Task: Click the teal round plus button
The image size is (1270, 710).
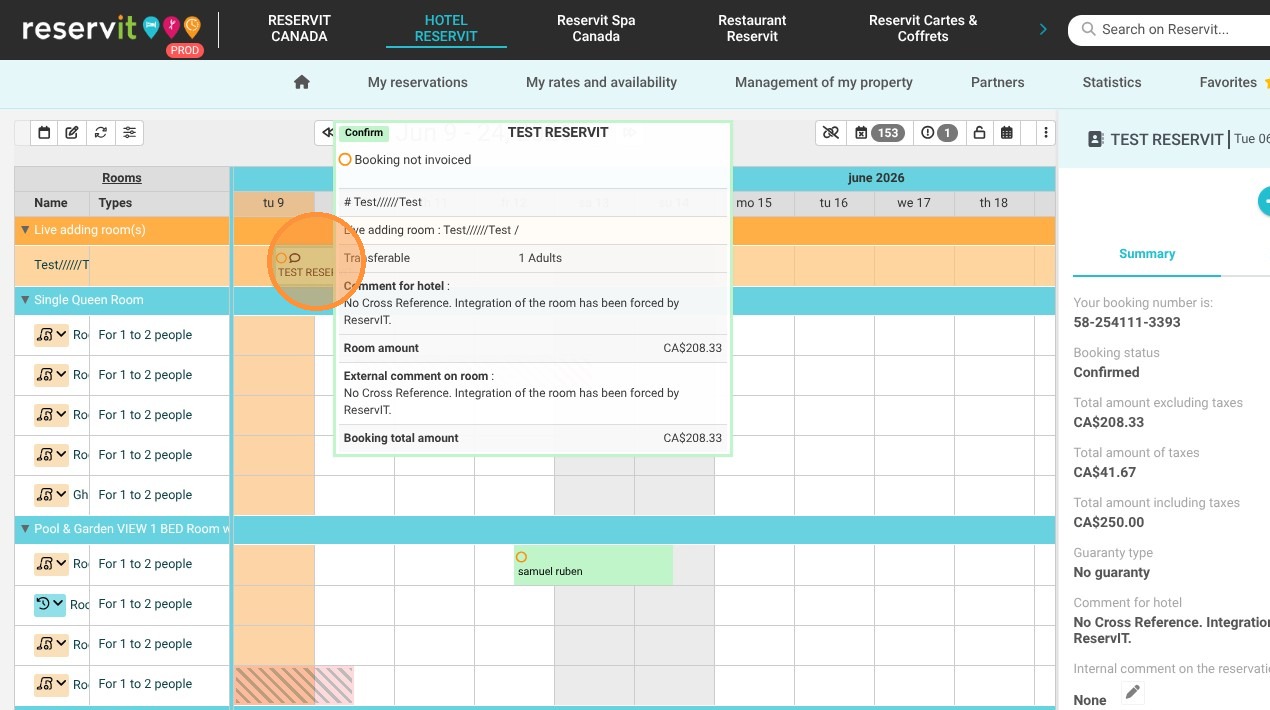Action: [1264, 201]
